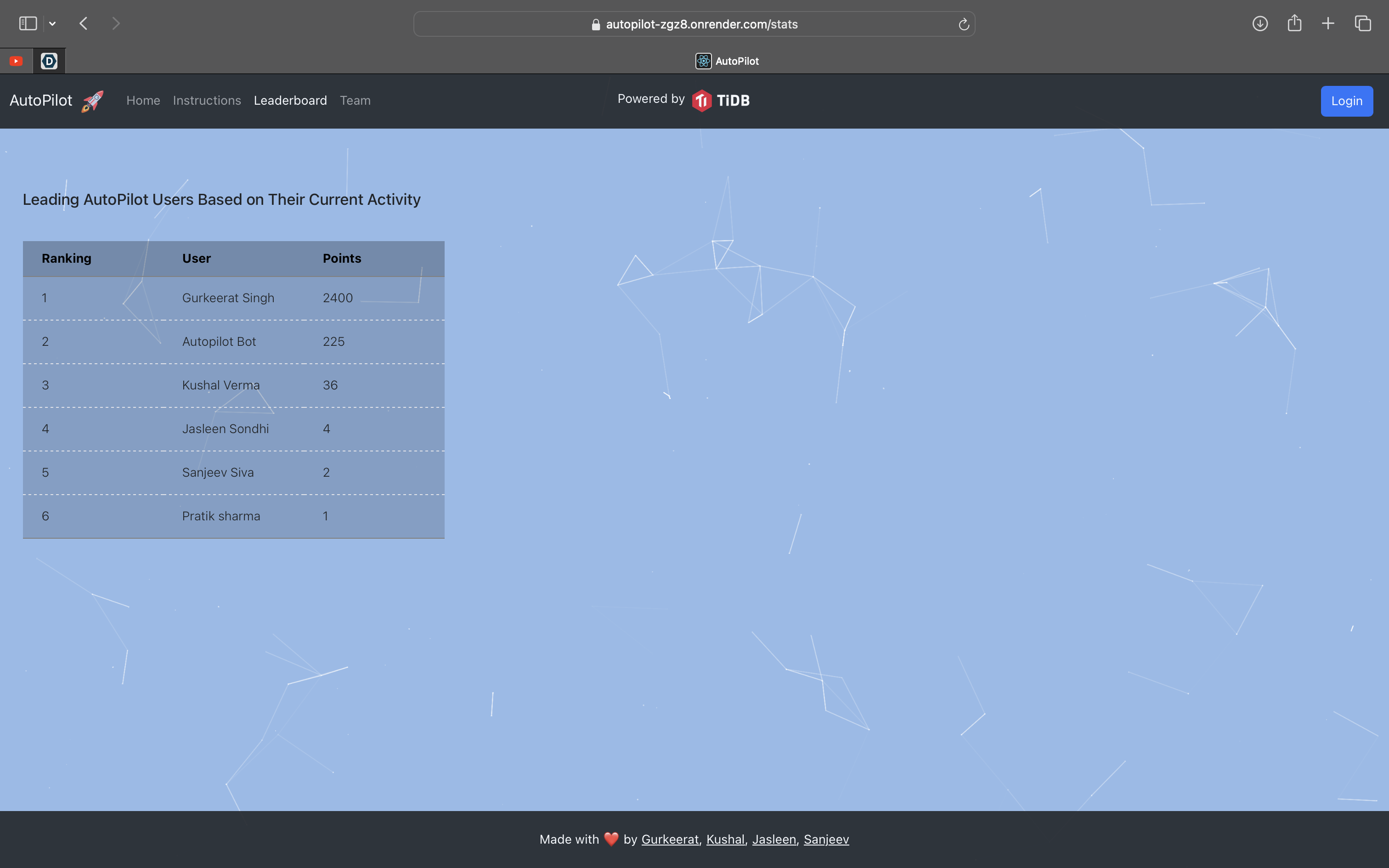This screenshot has height=868, width=1389.
Task: Click the TiDB logo
Action: pos(721,101)
